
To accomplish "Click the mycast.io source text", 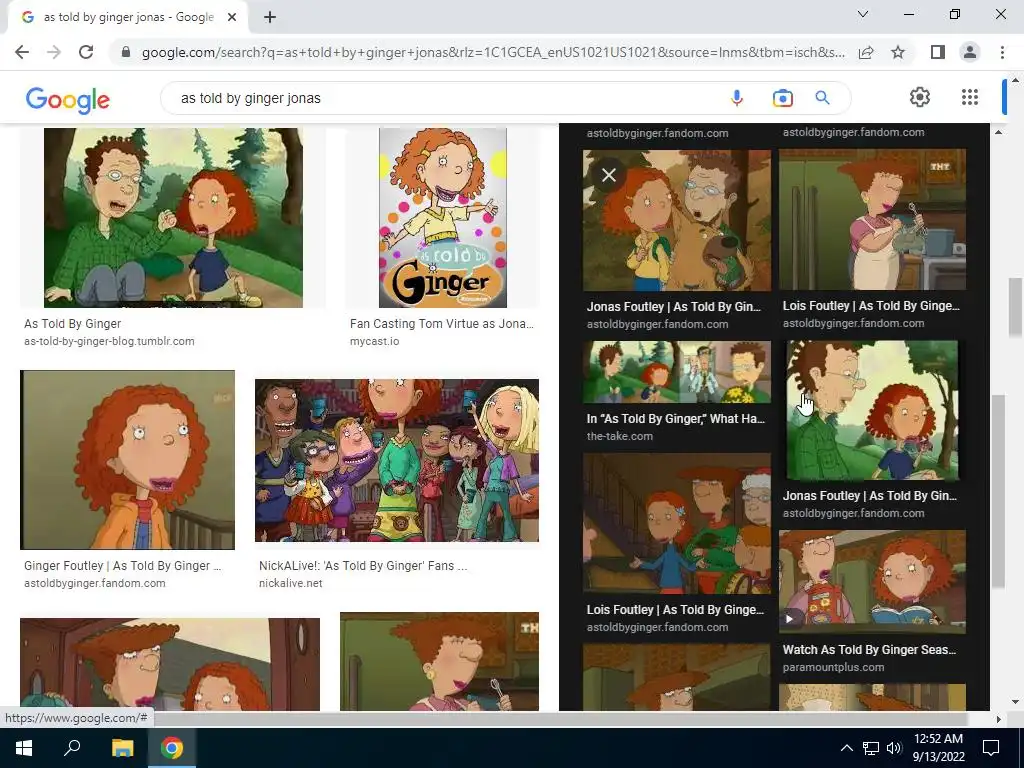I will coord(374,341).
